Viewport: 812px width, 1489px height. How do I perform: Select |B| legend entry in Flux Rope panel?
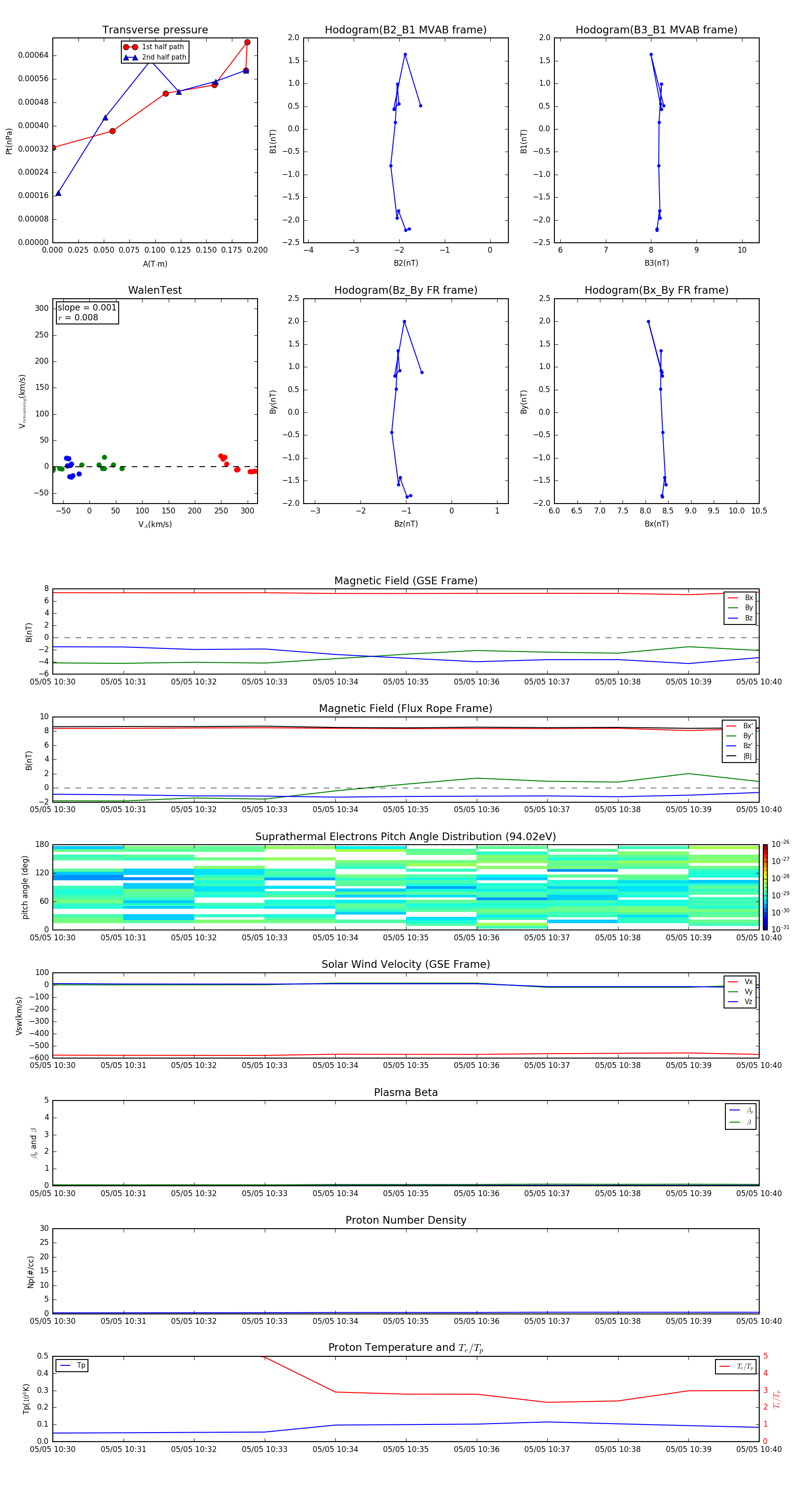click(739, 756)
